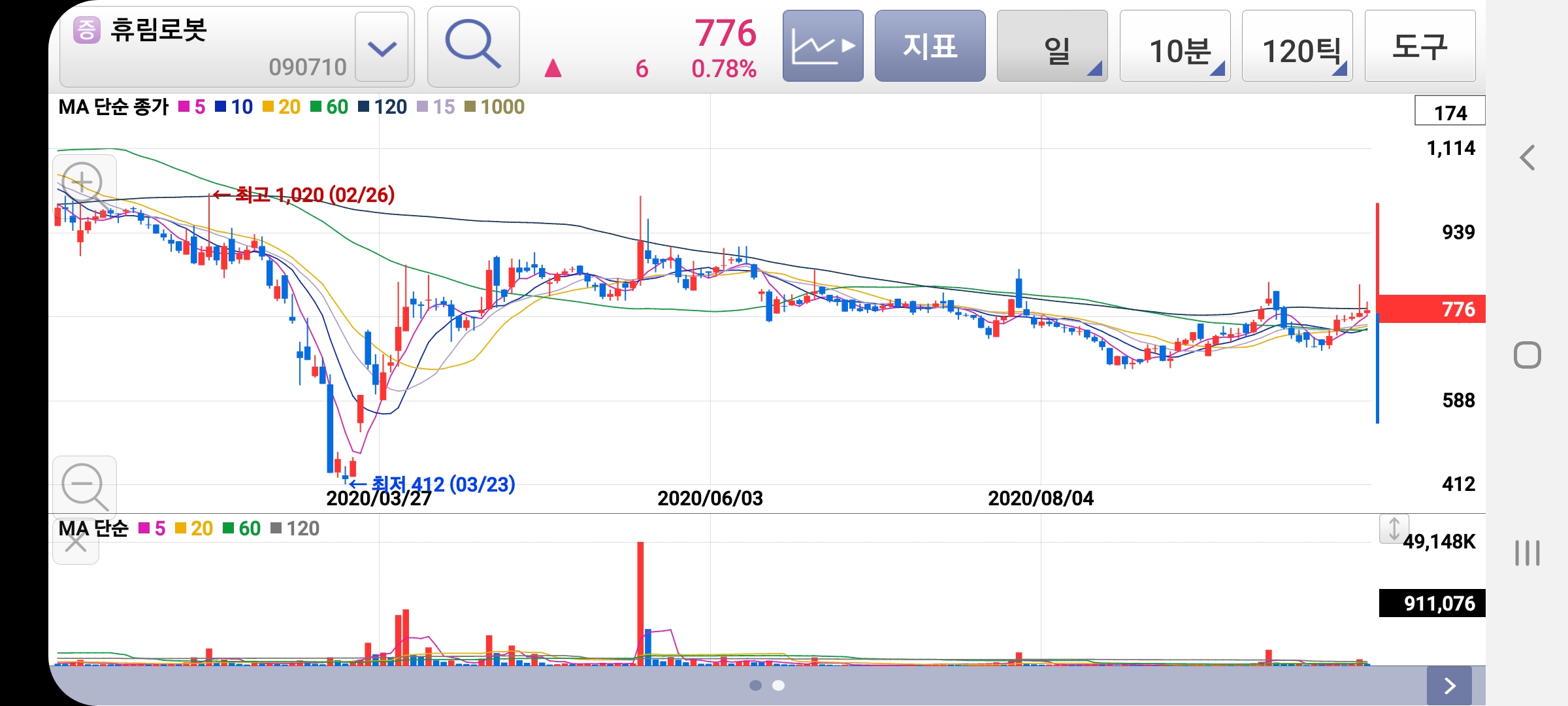Tap the date label 2020/03/27

379,499
